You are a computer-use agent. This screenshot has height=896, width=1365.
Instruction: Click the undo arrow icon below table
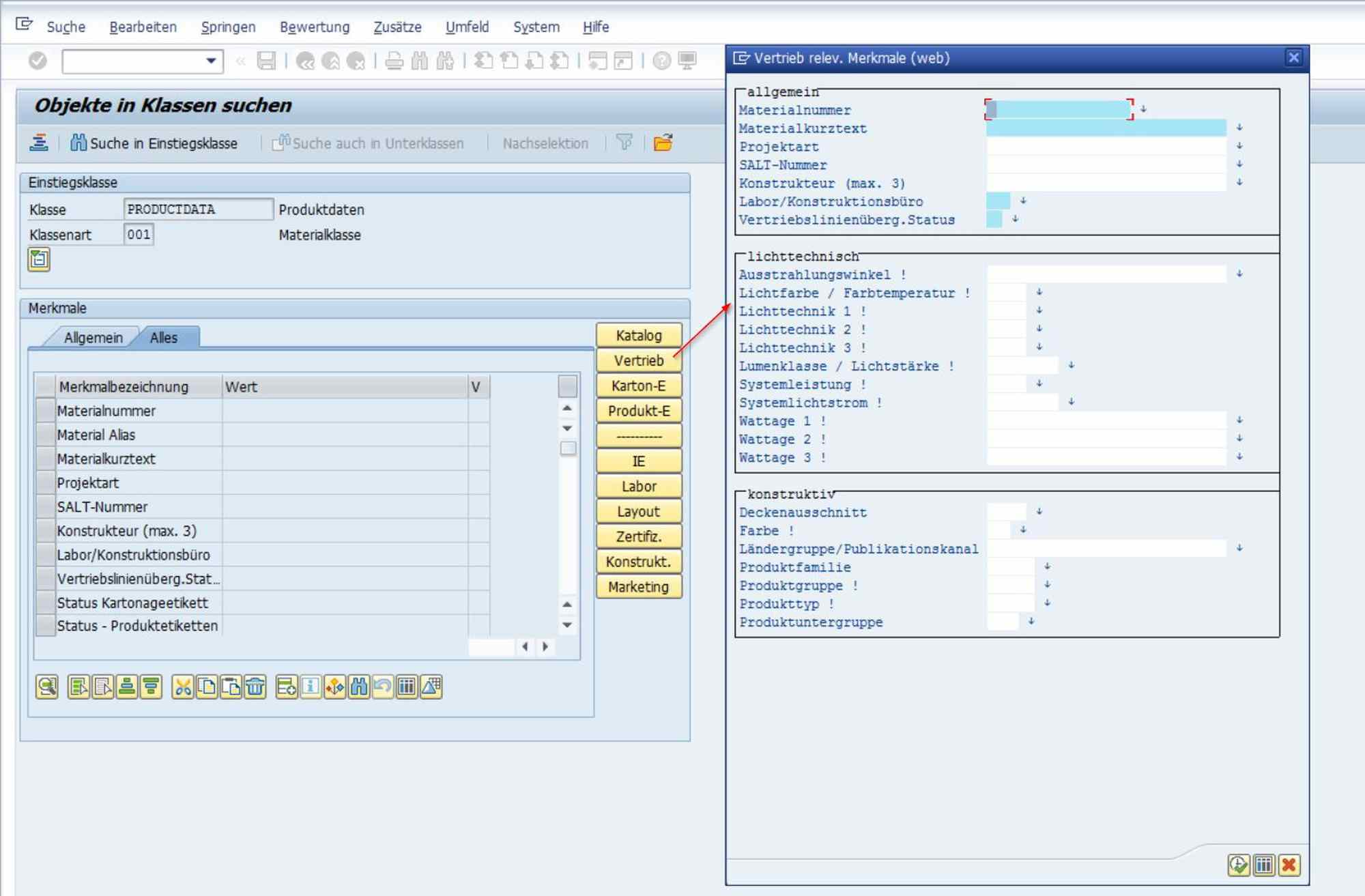pyautogui.click(x=383, y=687)
